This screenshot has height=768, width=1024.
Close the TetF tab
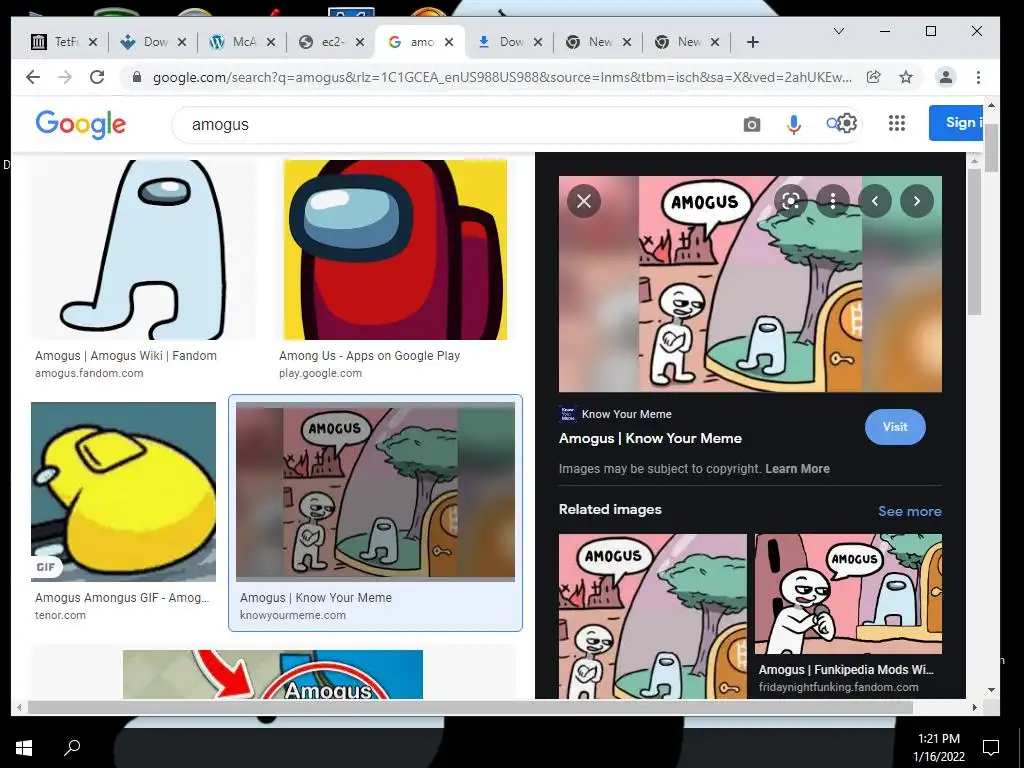(x=93, y=42)
